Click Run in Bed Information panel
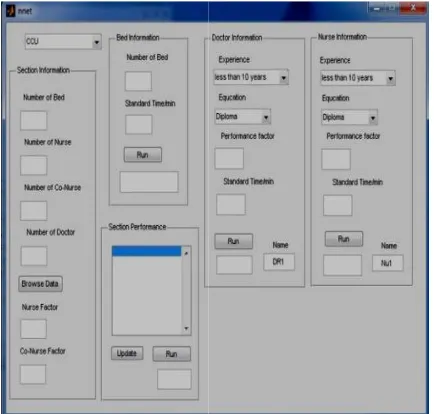This screenshot has width=434, height=414. pos(143,155)
